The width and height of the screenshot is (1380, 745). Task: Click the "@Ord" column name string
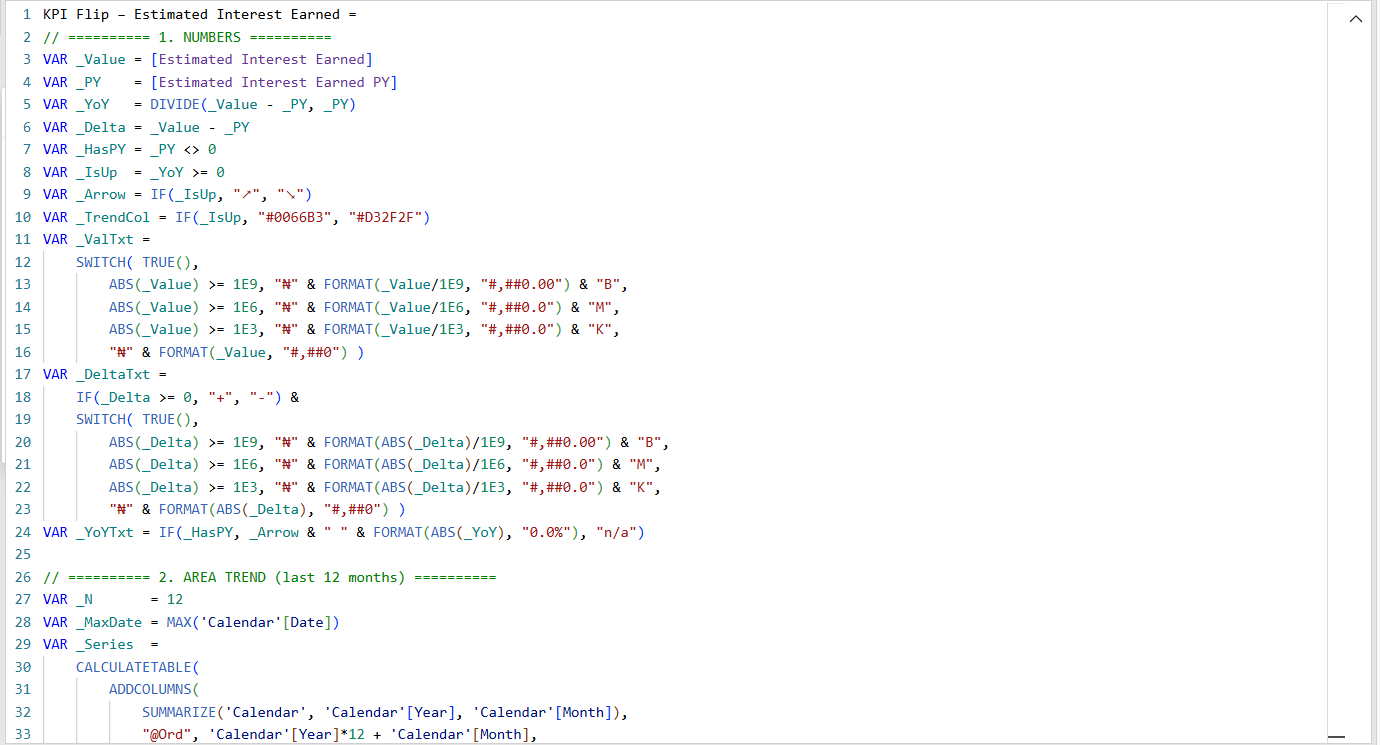167,734
